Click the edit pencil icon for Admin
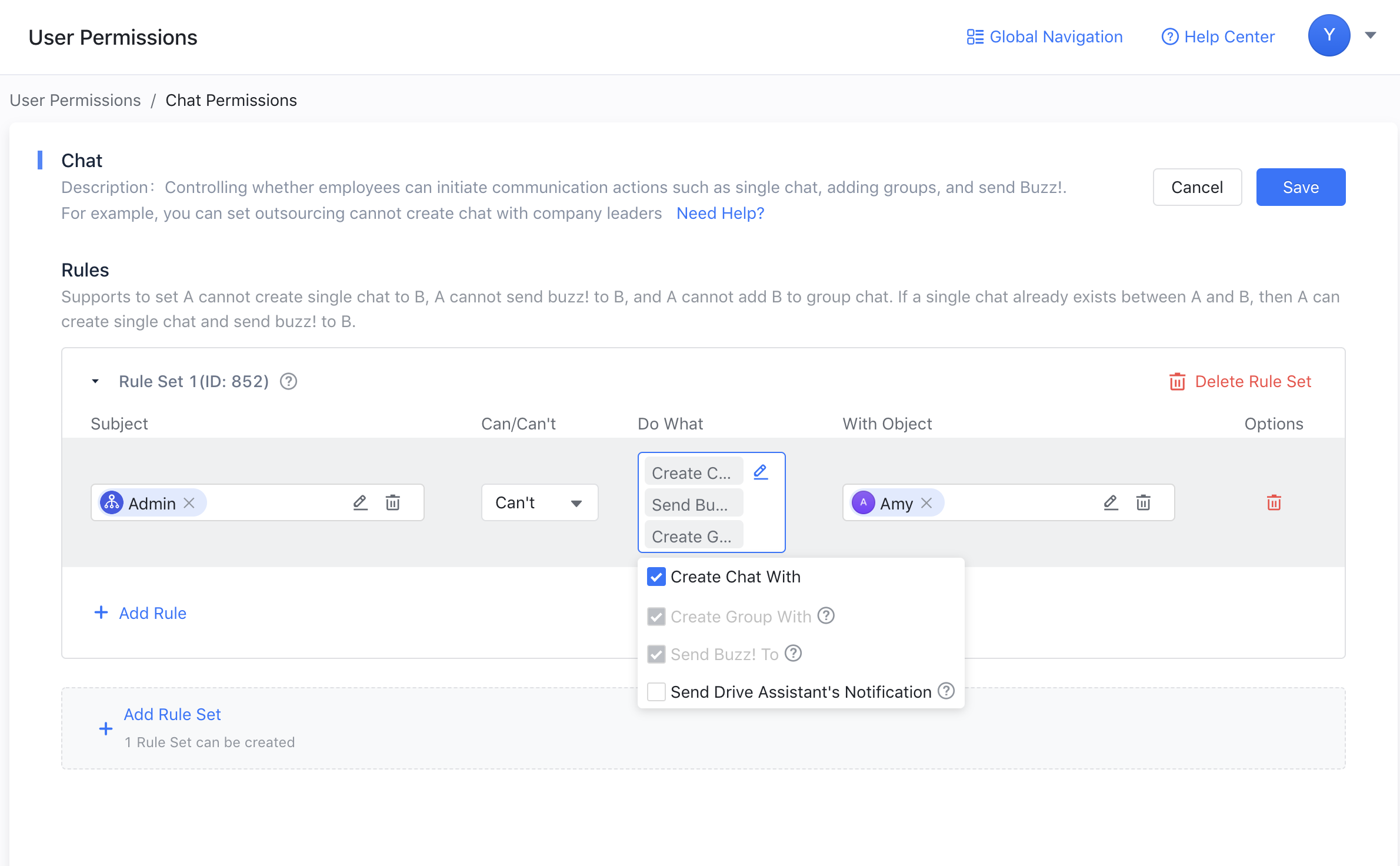 point(359,502)
